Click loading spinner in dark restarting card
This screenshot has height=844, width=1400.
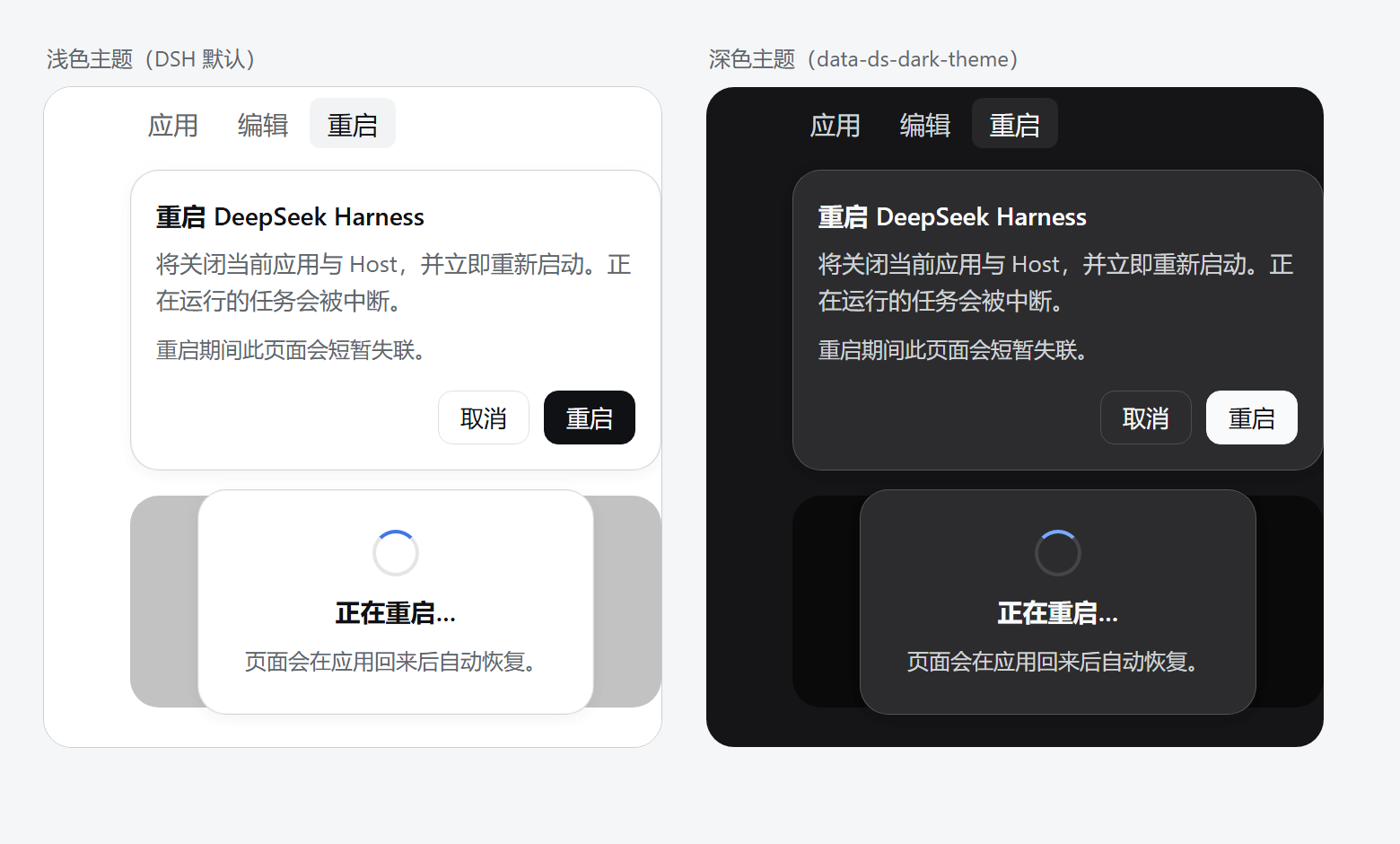(1058, 553)
